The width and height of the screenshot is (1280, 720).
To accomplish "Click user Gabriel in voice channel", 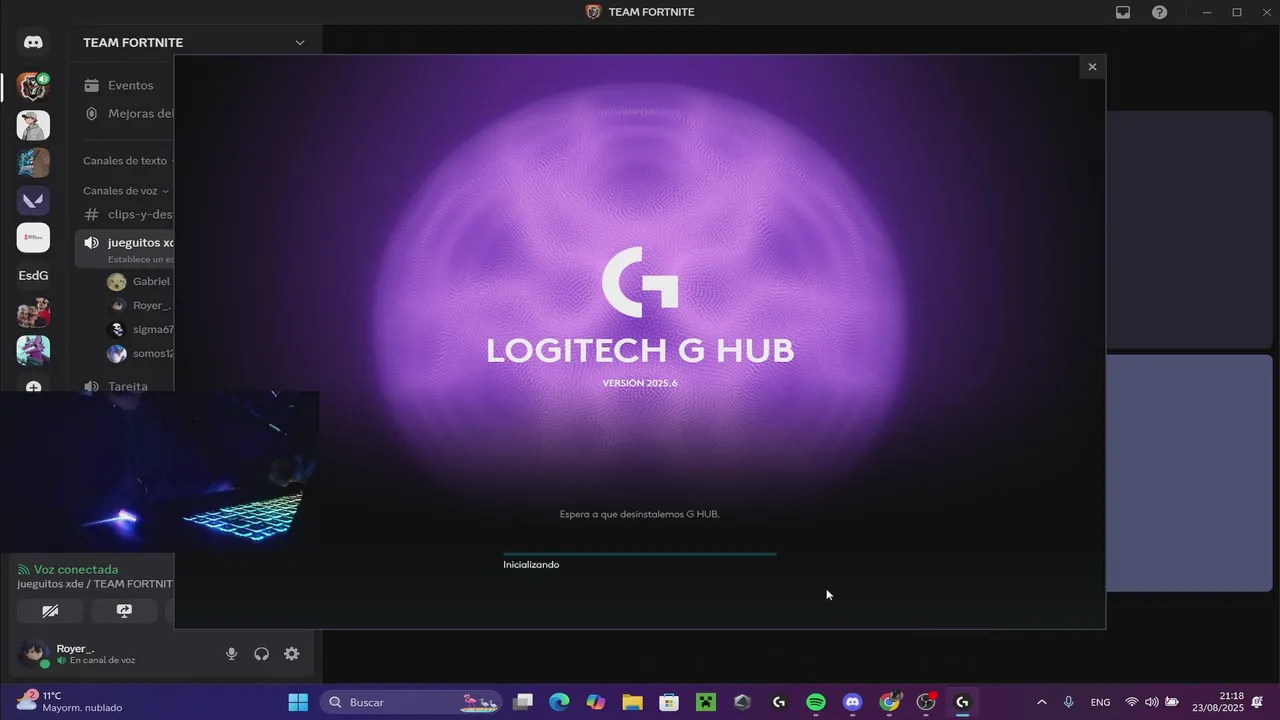I will coord(138,281).
